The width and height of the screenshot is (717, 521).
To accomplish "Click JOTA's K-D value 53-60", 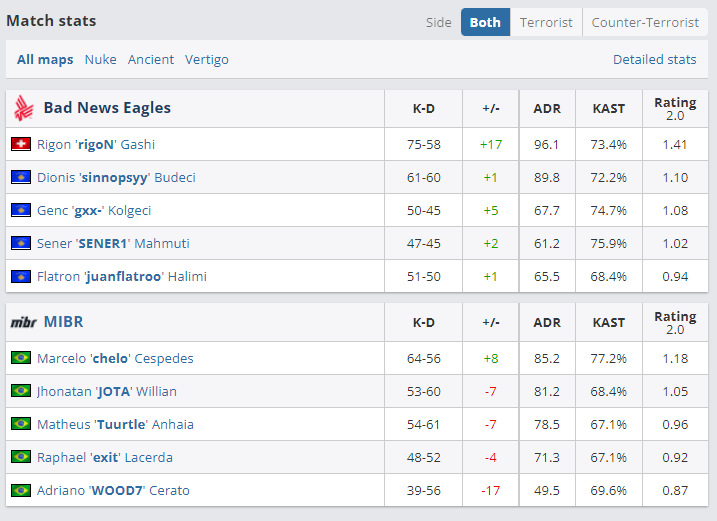I will pos(423,392).
